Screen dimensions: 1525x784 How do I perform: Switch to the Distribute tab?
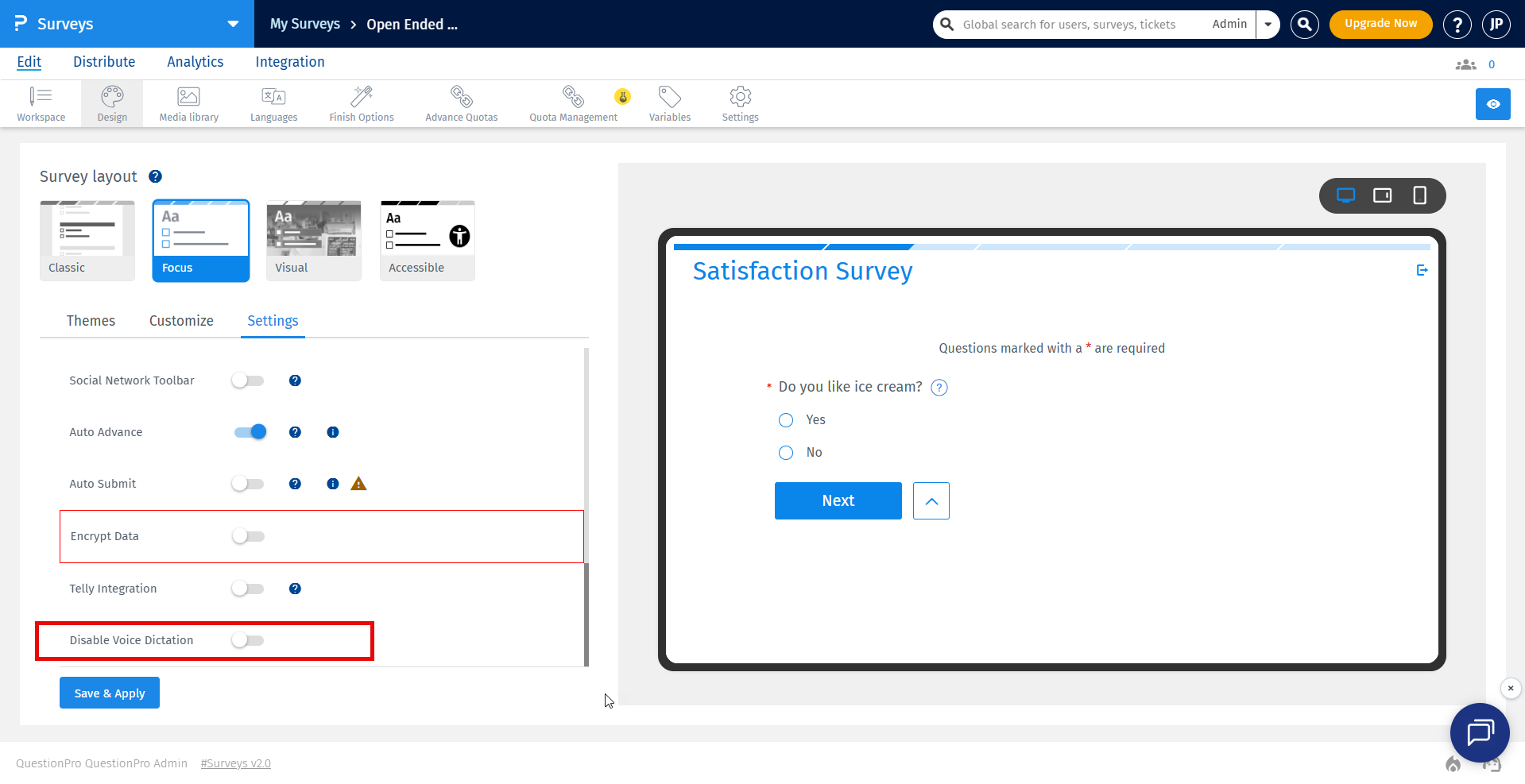104,62
